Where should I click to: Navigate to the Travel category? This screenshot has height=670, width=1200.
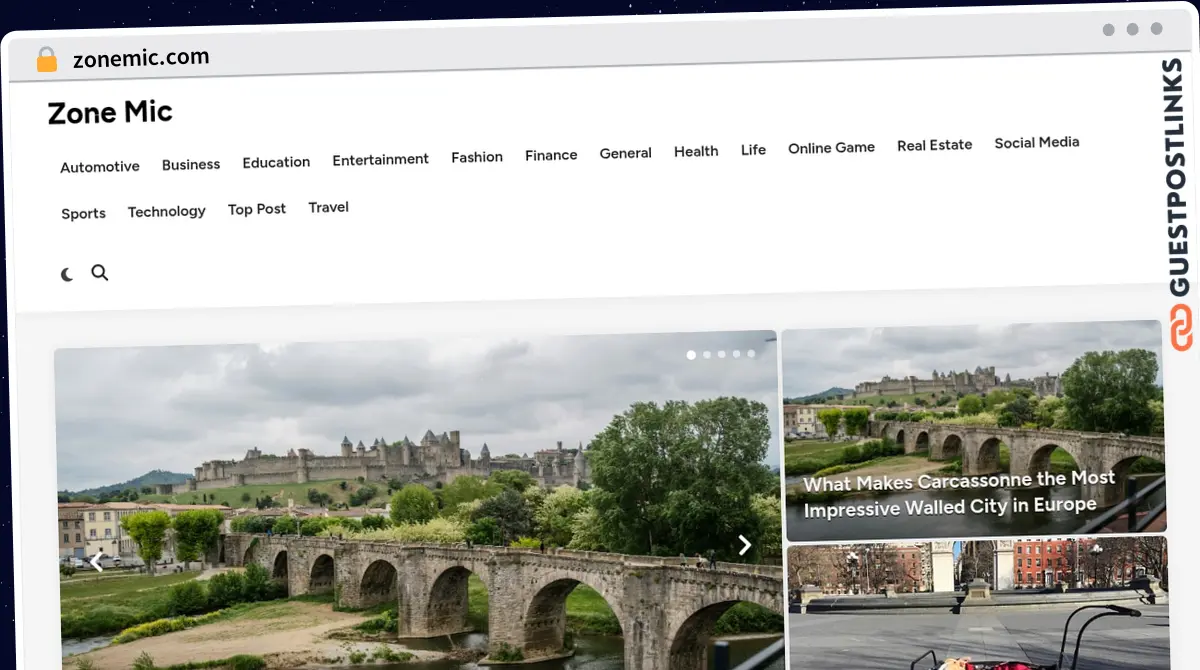tap(328, 208)
